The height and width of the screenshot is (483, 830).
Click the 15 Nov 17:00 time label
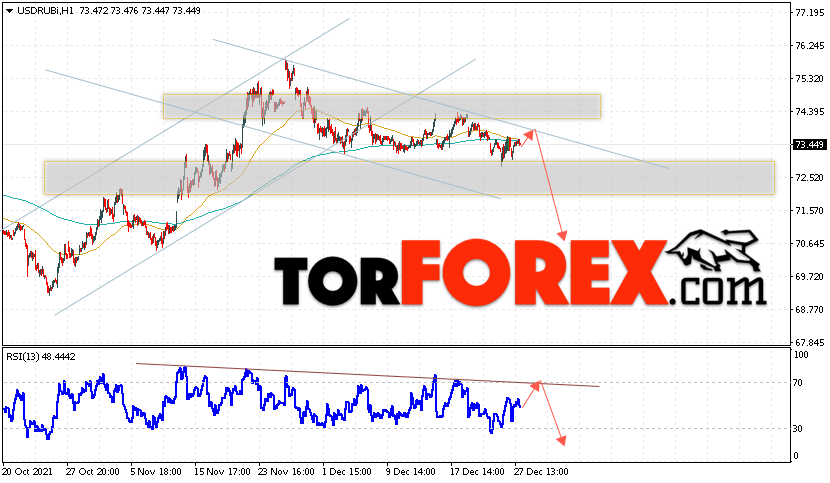tap(222, 471)
